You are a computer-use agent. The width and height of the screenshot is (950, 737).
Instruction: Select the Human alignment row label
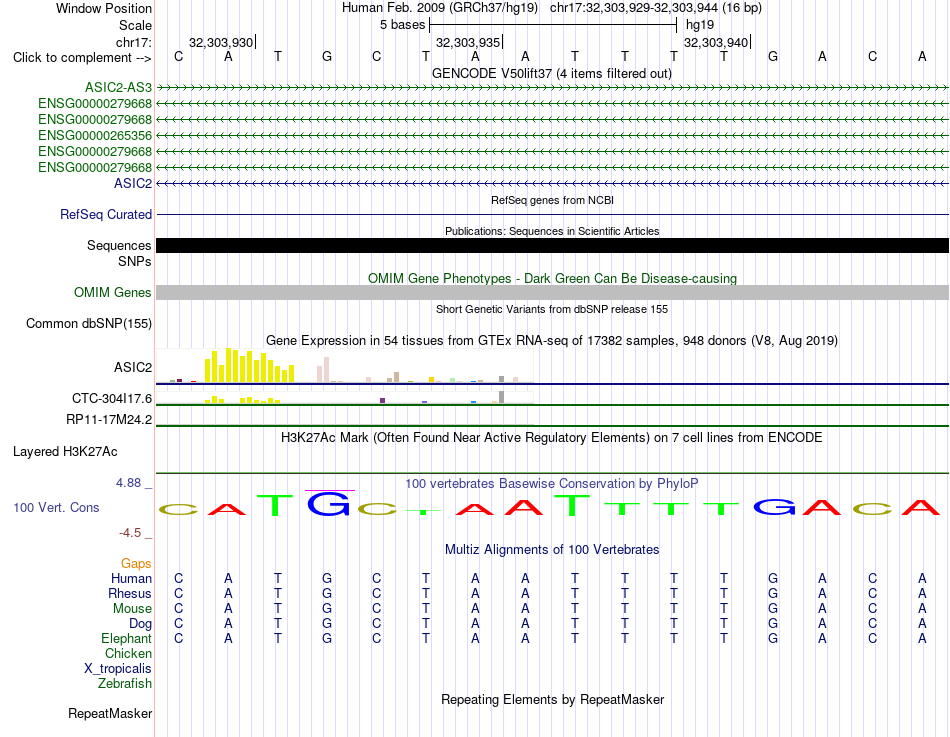pos(131,578)
